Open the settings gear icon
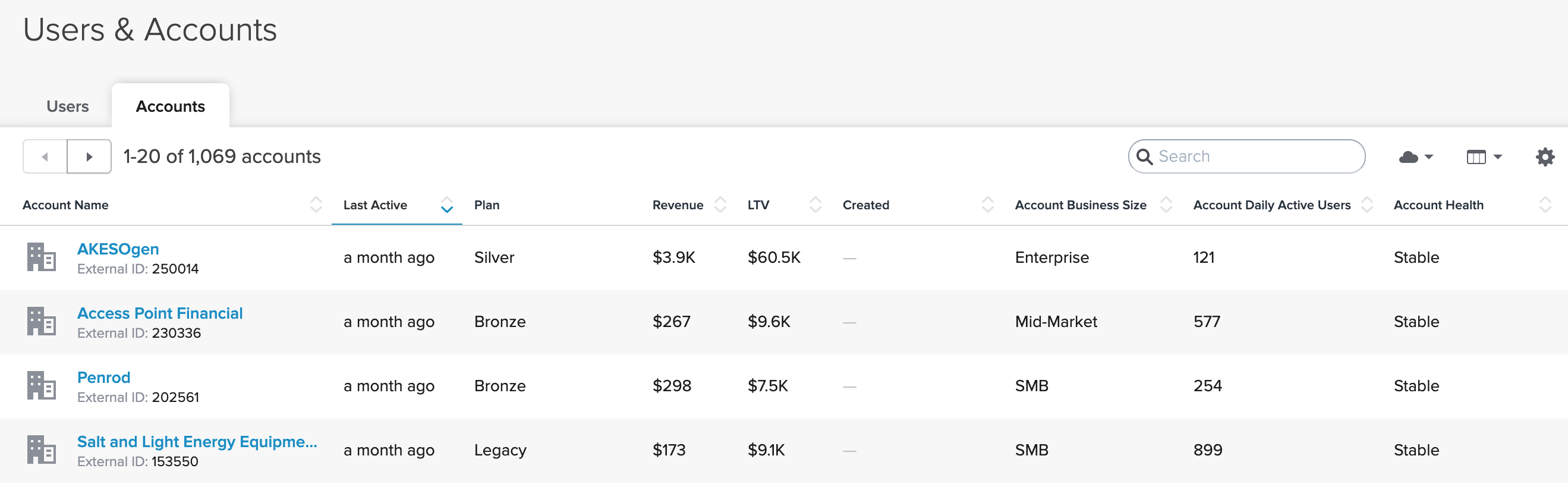 [x=1544, y=157]
